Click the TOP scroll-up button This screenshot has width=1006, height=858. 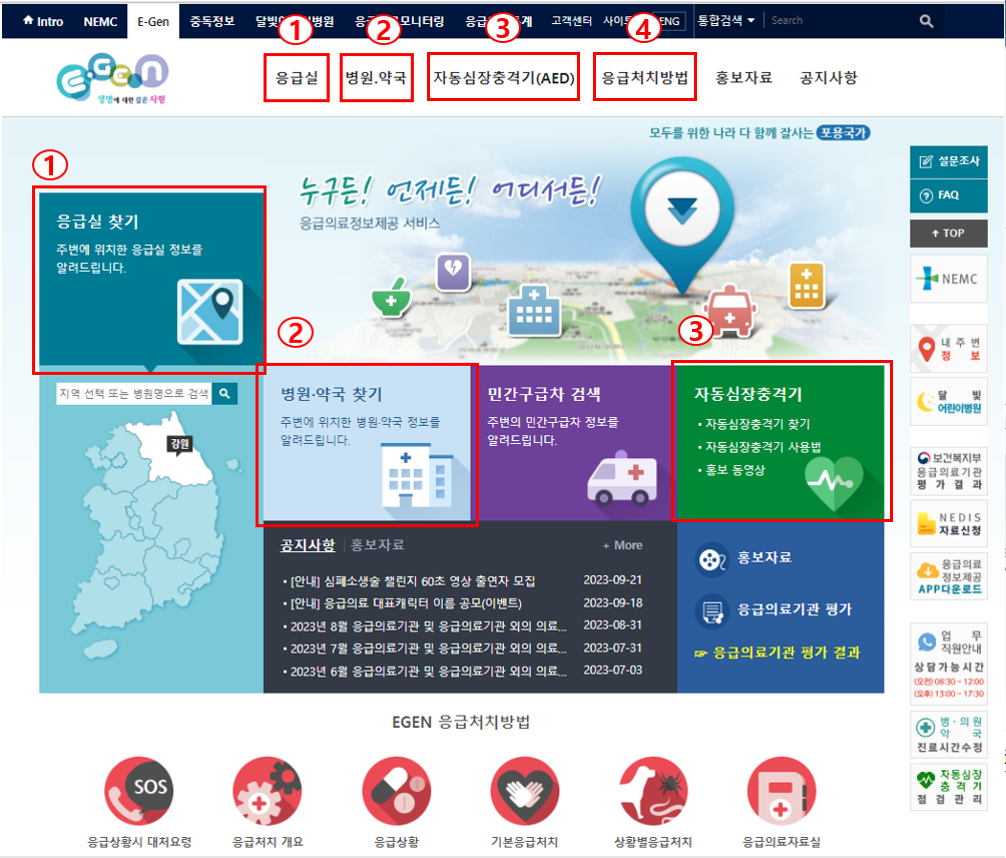pos(949,234)
